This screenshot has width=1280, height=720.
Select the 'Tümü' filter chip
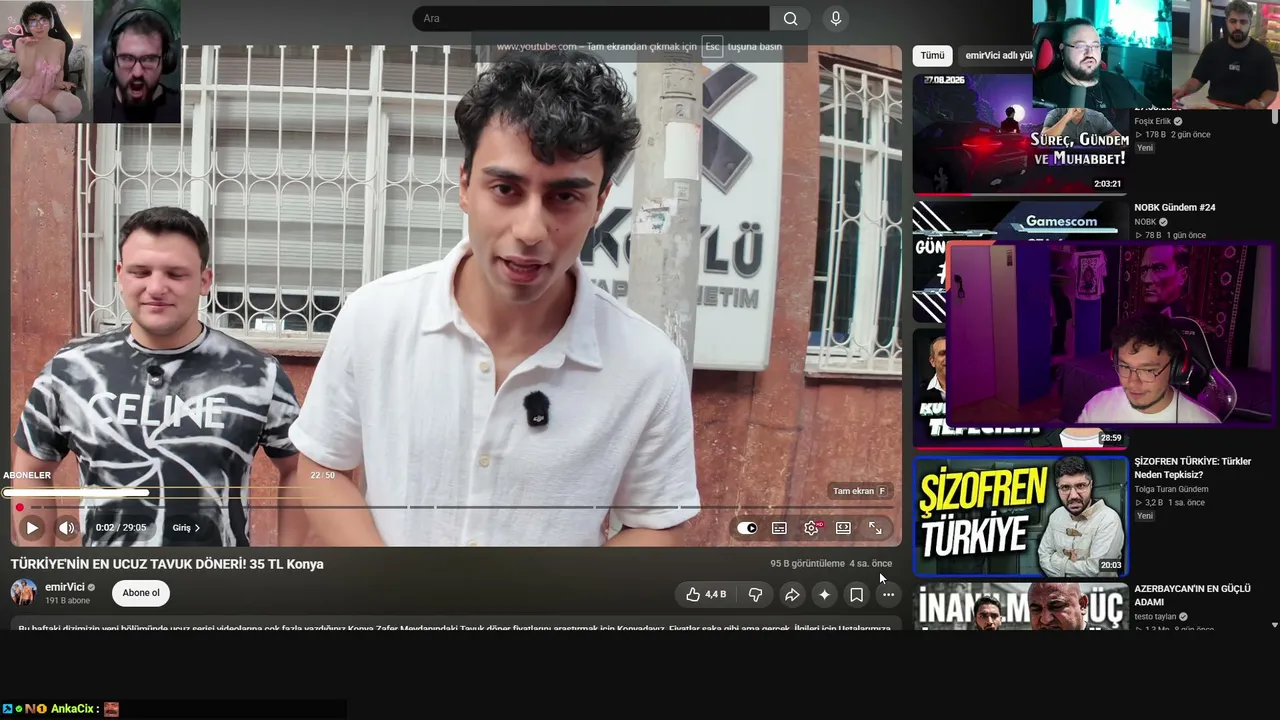[x=932, y=56]
